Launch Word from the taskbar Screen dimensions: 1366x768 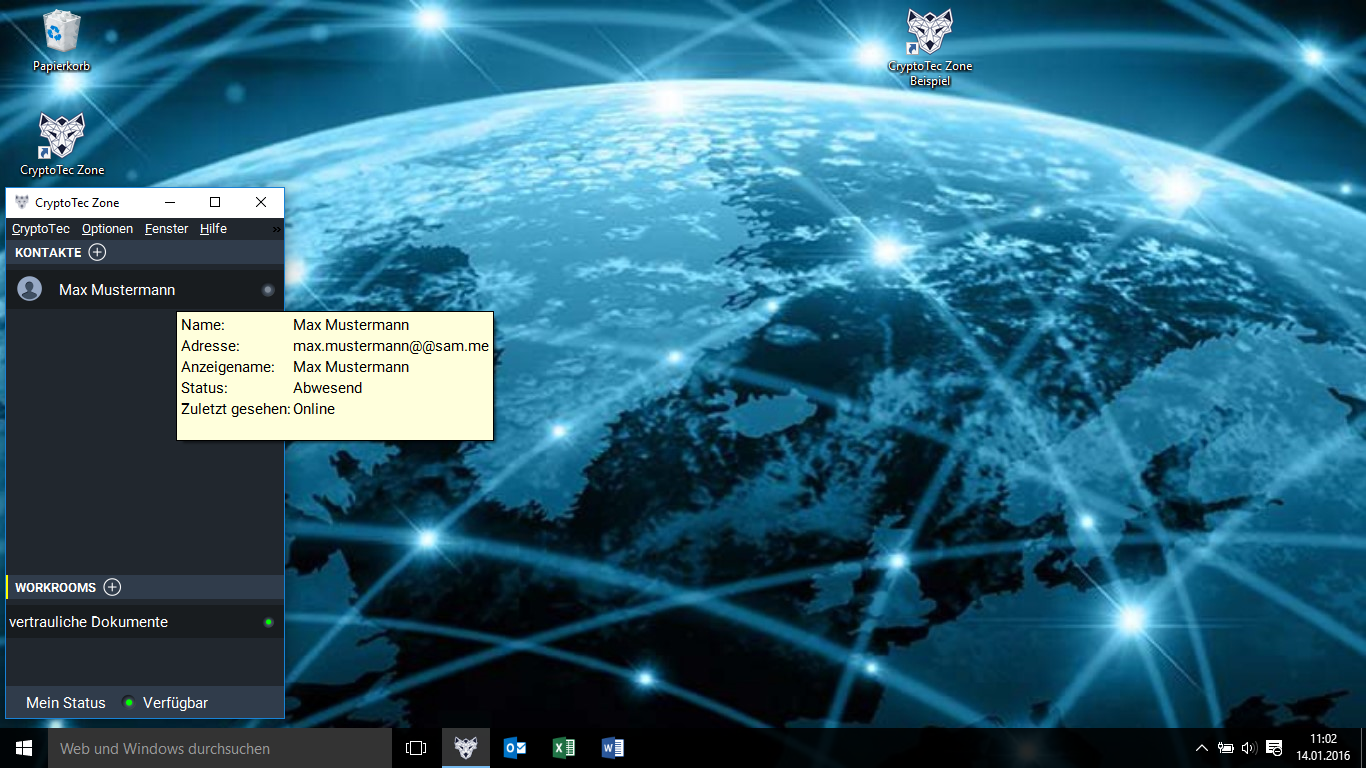(x=613, y=748)
